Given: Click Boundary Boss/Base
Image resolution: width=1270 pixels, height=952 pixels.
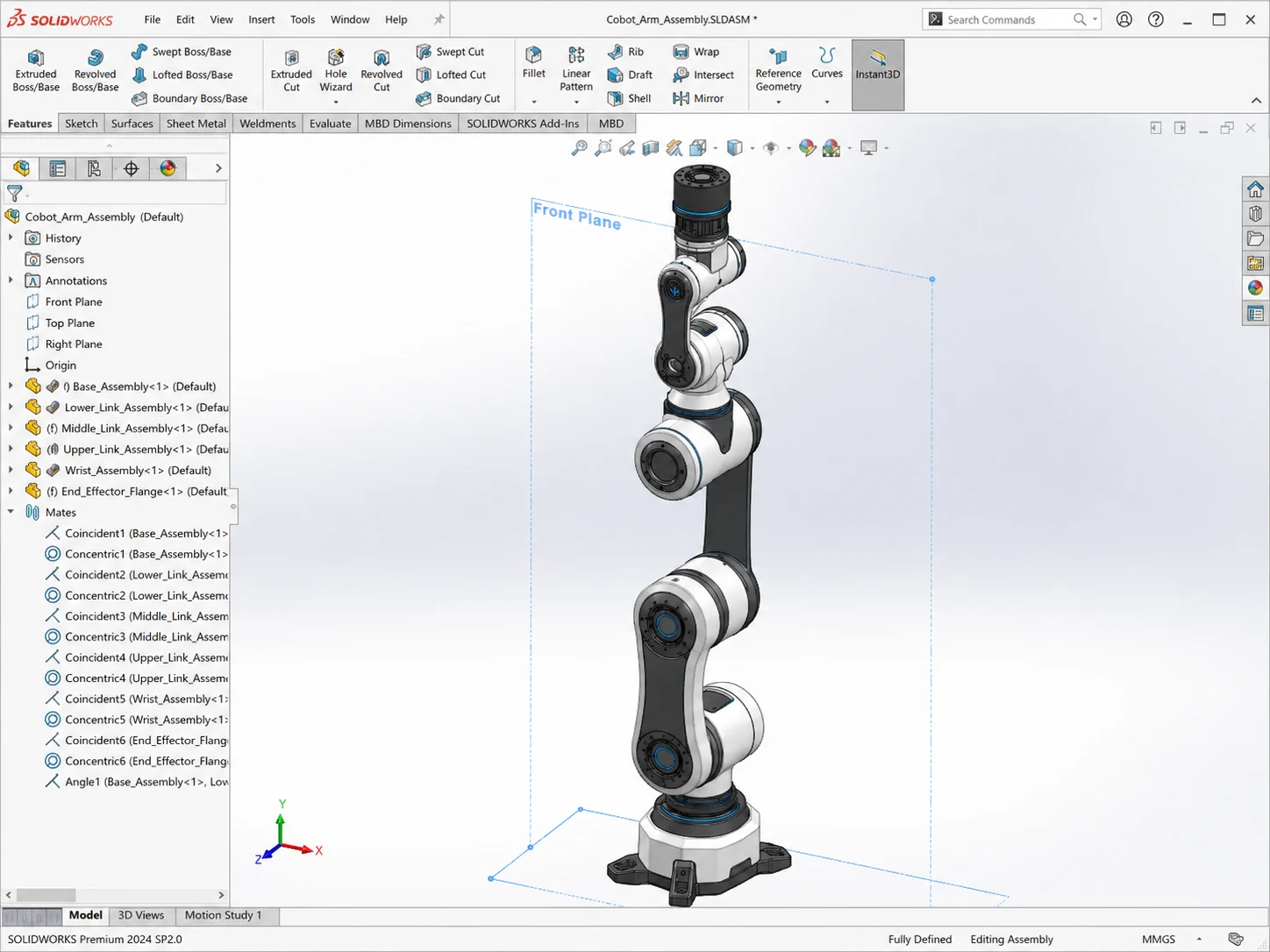Looking at the screenshot, I should 189,98.
